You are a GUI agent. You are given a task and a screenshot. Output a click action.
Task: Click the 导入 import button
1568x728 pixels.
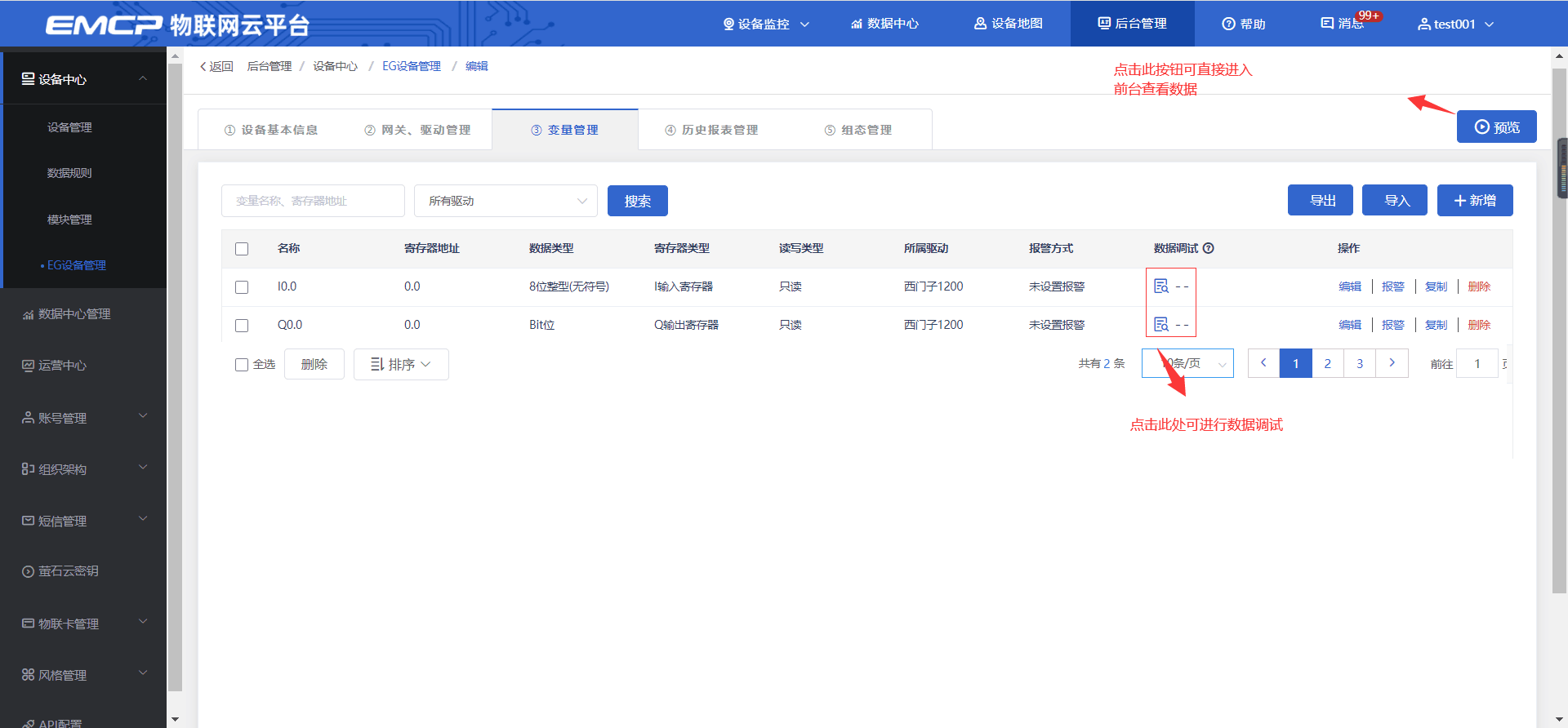(x=1395, y=200)
